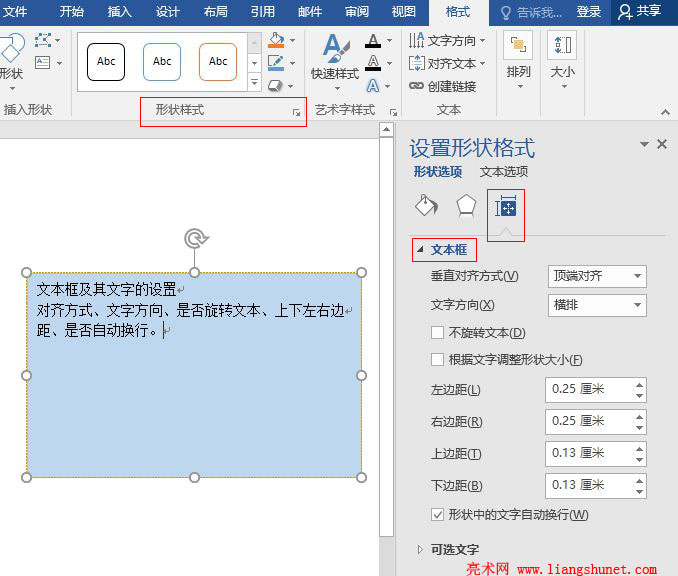Click the Share (共享) person icon
Image resolution: width=678 pixels, height=576 pixels.
tap(625, 12)
